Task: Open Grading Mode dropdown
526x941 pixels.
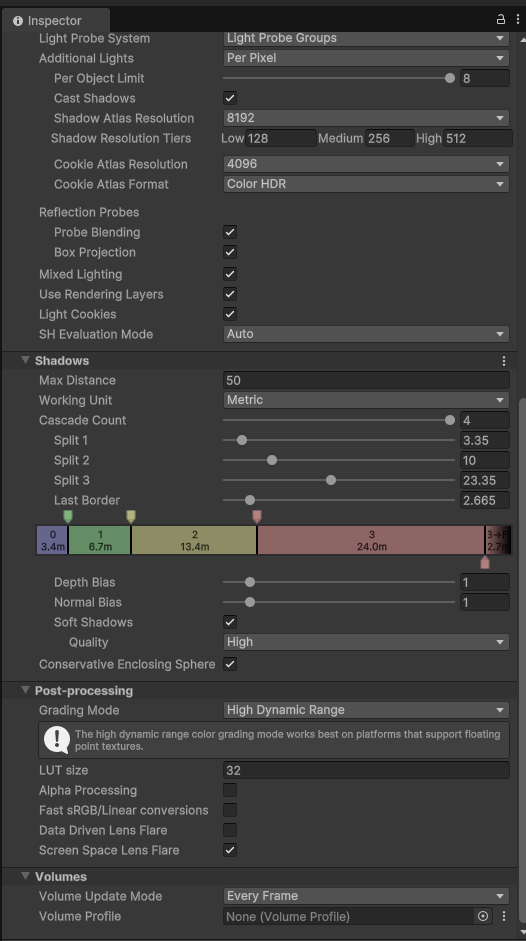Action: tap(366, 710)
